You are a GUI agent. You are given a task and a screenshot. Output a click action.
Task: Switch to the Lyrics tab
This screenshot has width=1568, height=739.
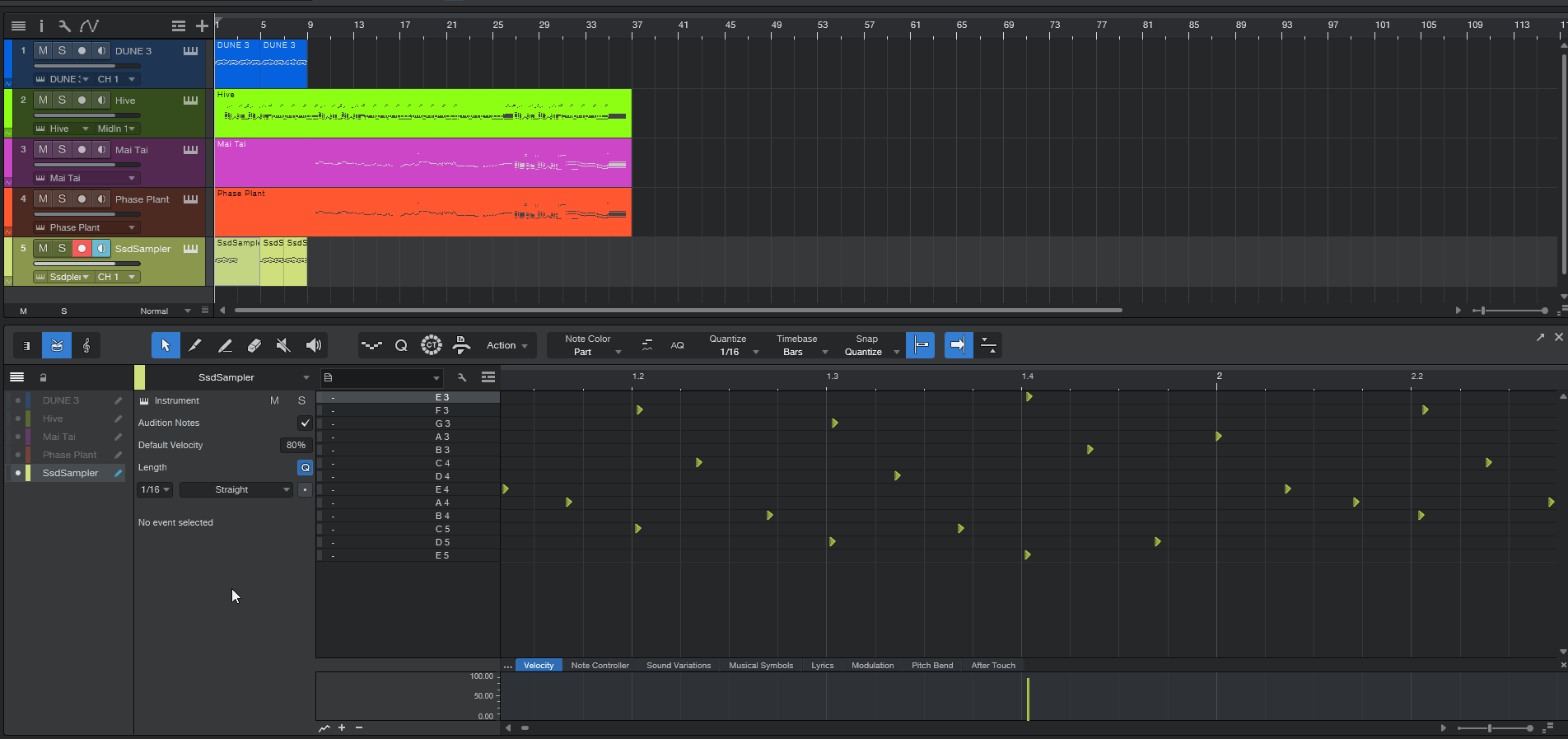click(822, 666)
